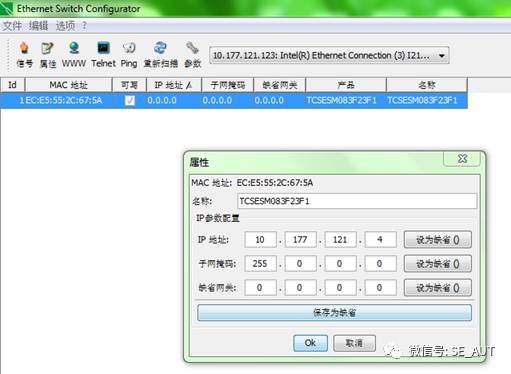Toggle the writable checkbox in device row 1
The image size is (511, 374).
pos(130,100)
